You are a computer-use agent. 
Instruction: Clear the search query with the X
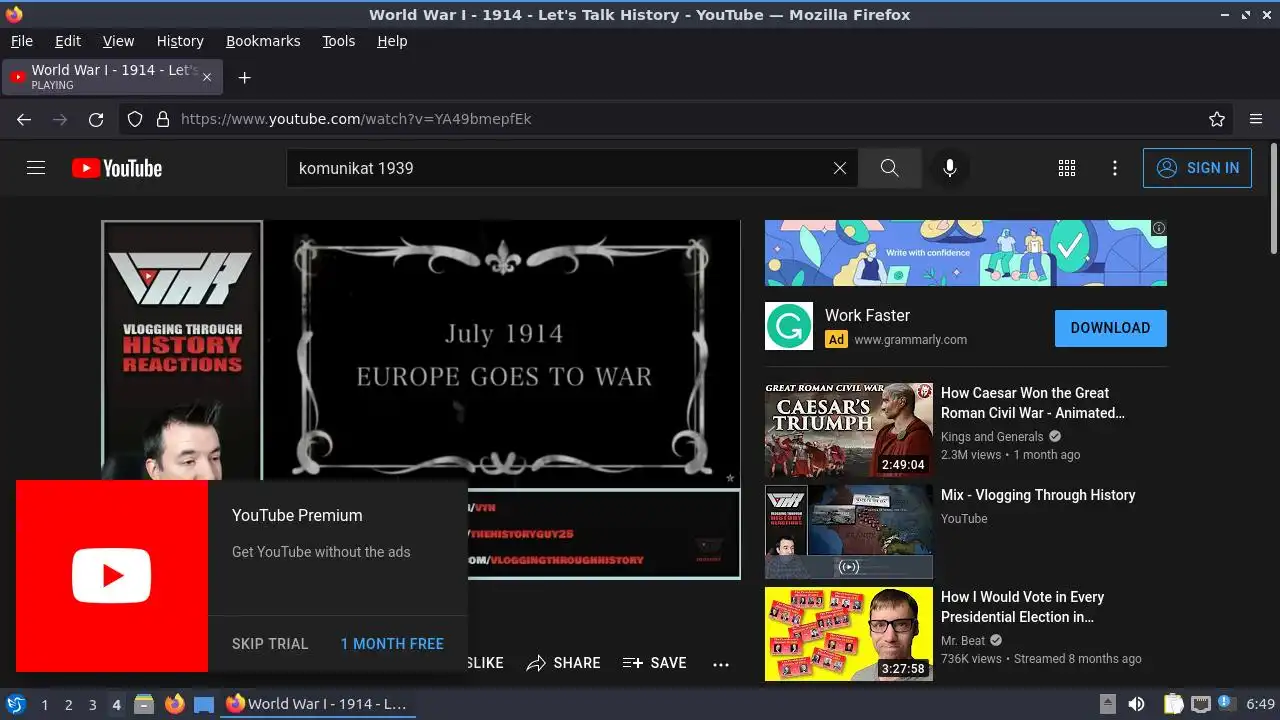pos(840,168)
